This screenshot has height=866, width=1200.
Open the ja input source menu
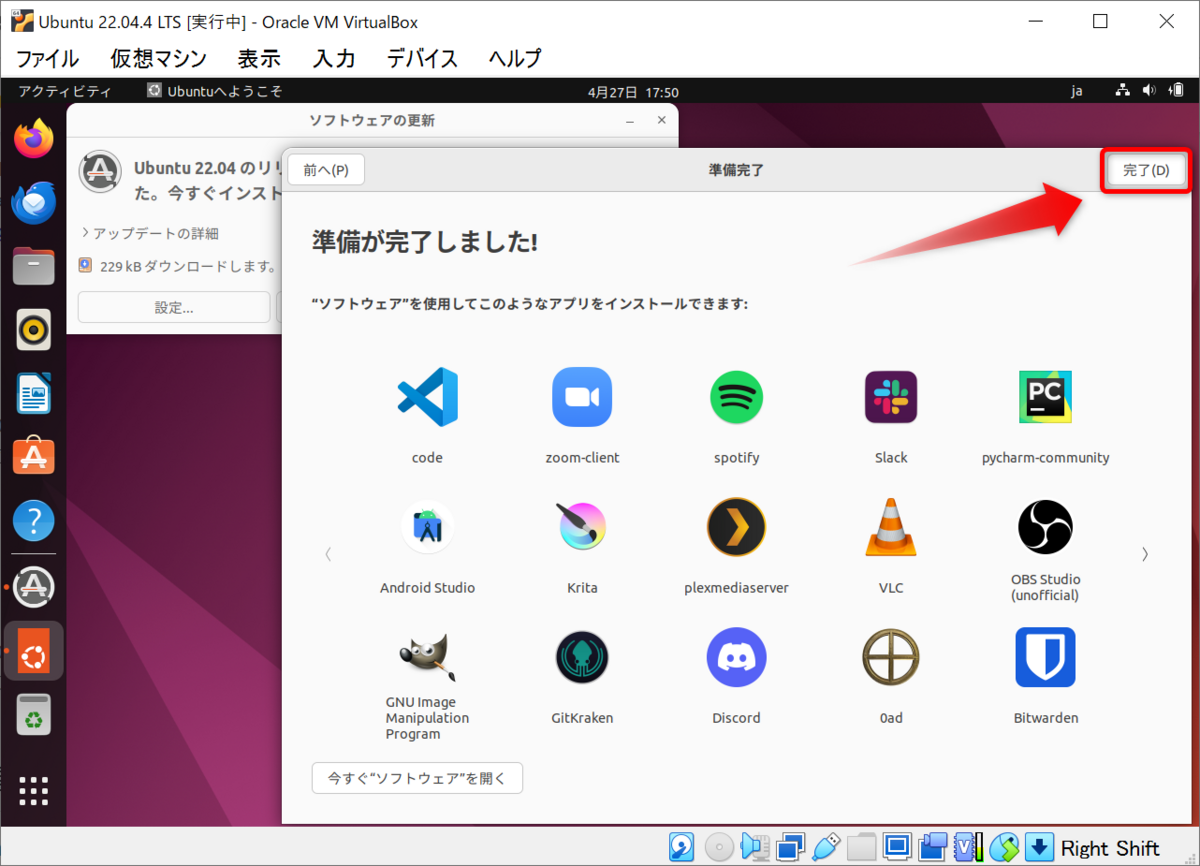[x=1077, y=91]
